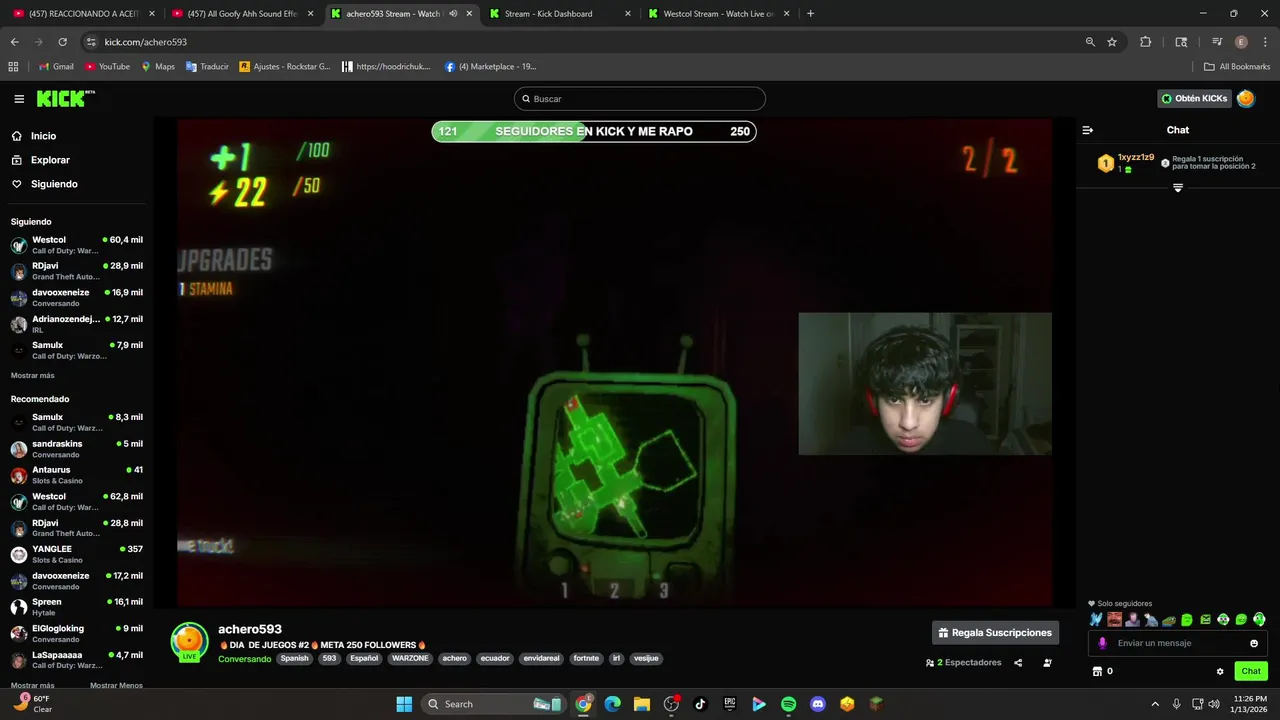Click the purple microphone icon in chat

click(1103, 643)
